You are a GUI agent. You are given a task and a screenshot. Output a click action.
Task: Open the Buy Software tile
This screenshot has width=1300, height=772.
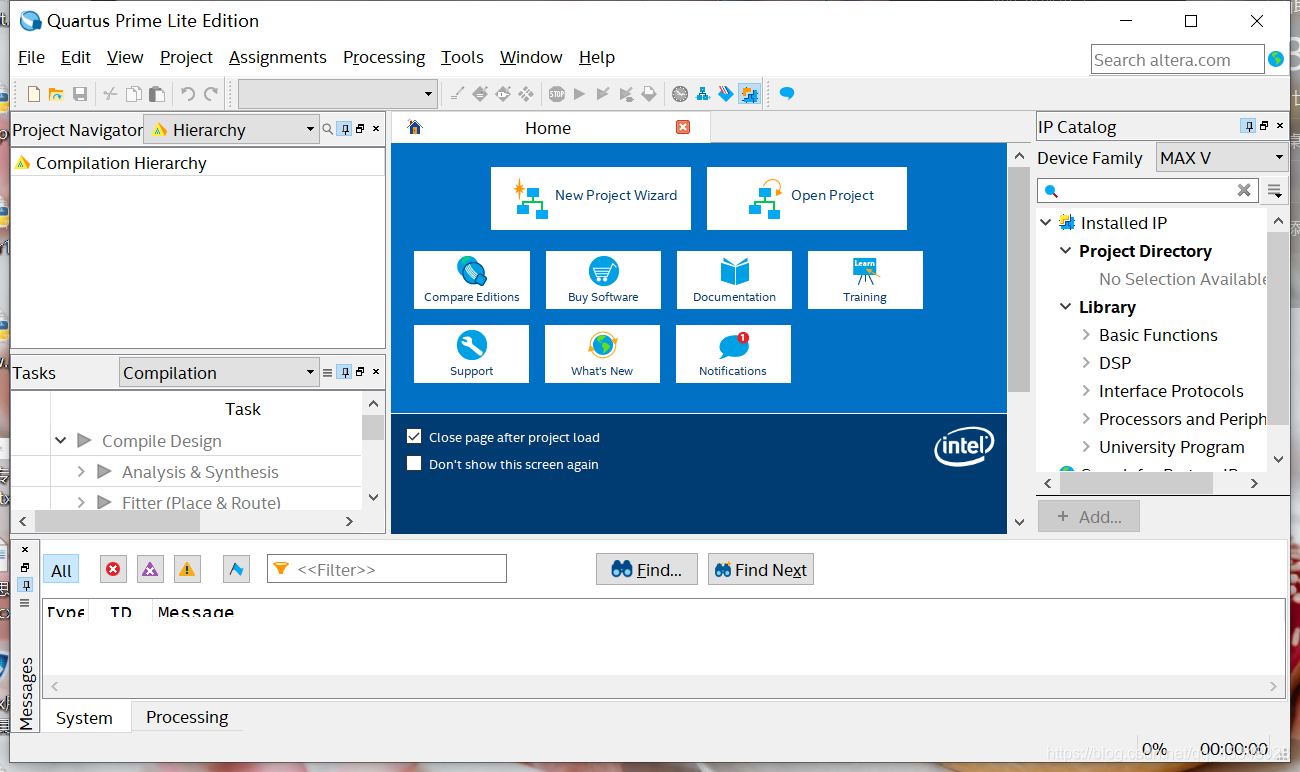pyautogui.click(x=603, y=280)
